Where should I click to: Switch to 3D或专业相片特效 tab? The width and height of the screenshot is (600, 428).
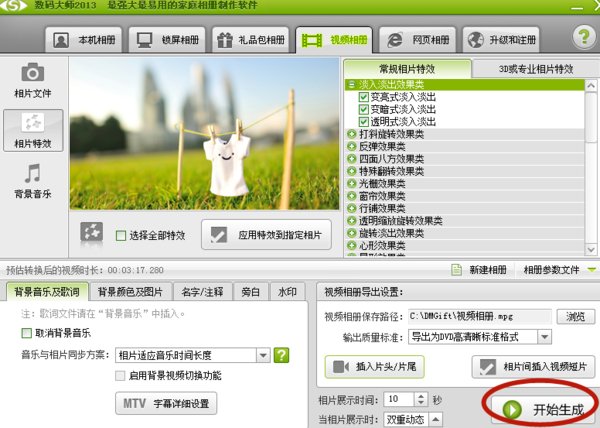[x=536, y=69]
